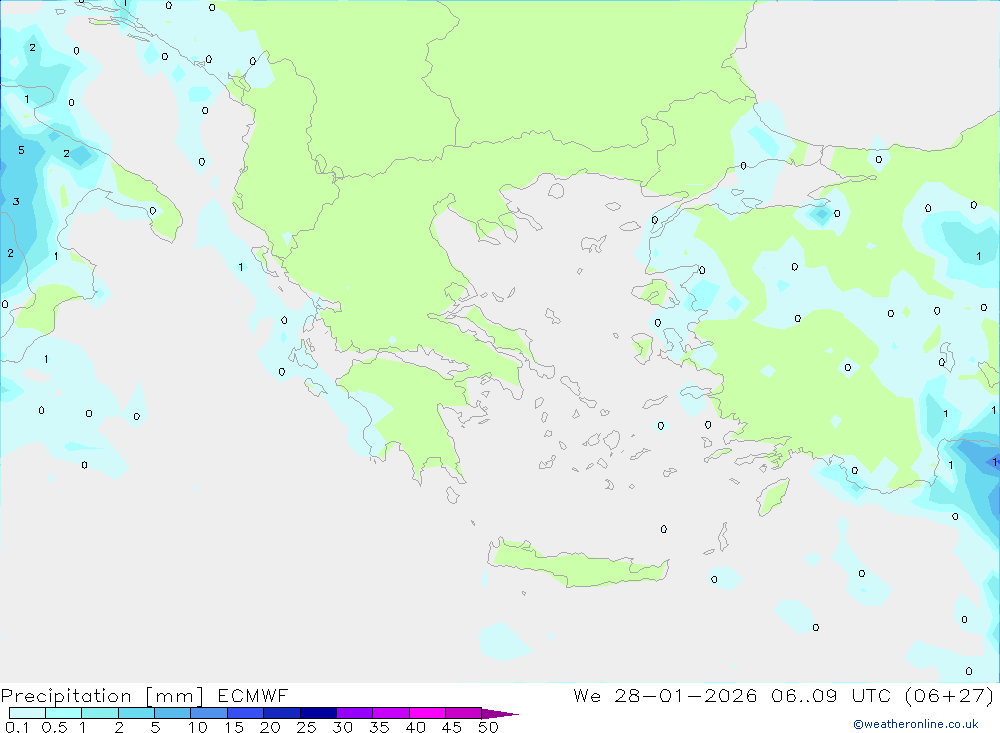This screenshot has height=733, width=1000.
Task: Click the above-50 arrow tip of legend
Action: pyautogui.click(x=500, y=714)
